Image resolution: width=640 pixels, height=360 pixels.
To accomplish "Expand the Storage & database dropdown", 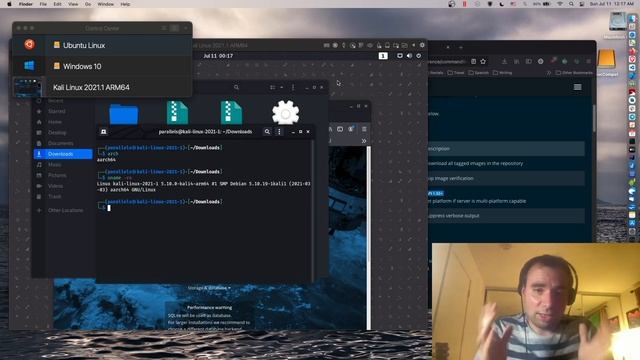I will pyautogui.click(x=209, y=288).
